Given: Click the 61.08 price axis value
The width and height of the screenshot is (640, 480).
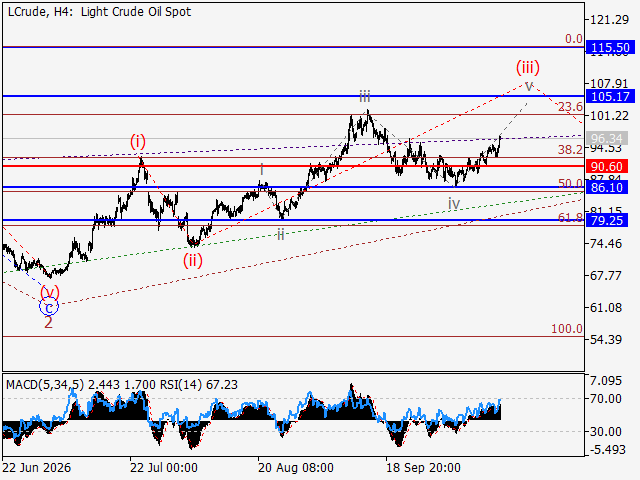Looking at the screenshot, I should coord(606,307).
